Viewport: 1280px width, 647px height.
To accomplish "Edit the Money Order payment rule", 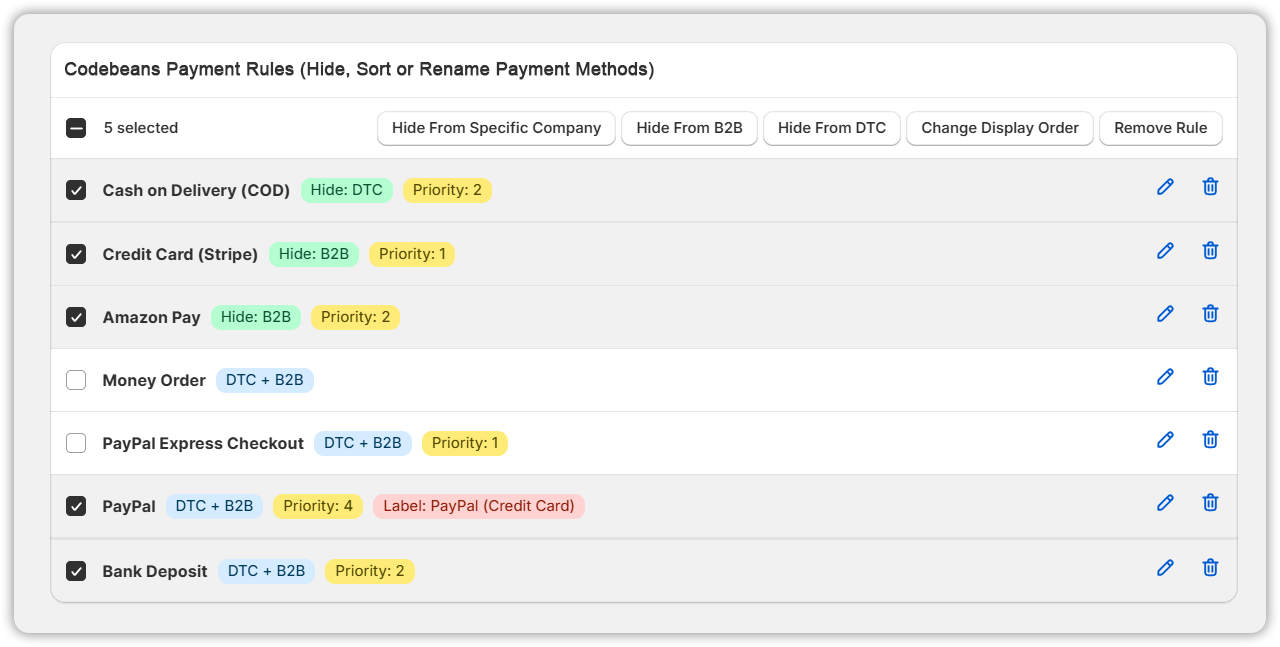I will (x=1165, y=377).
